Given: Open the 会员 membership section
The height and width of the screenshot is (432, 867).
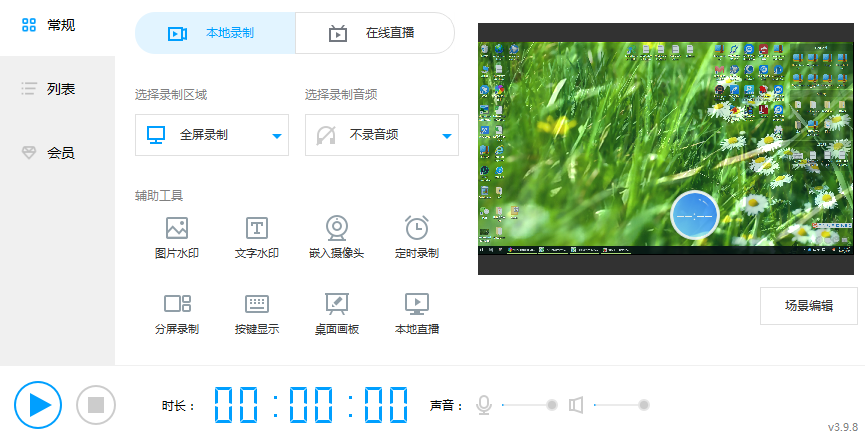Looking at the screenshot, I should click(x=58, y=153).
